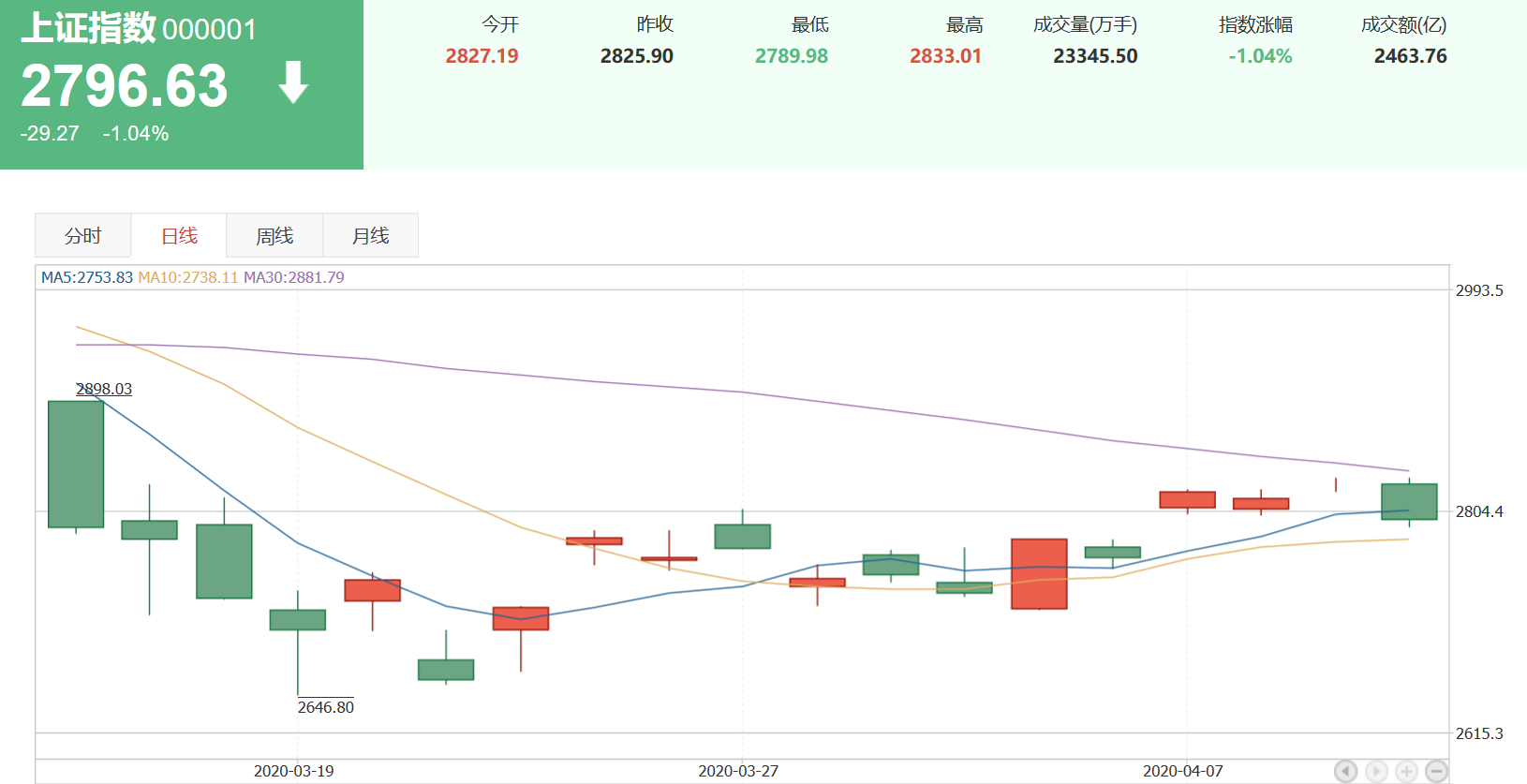Click the large red candlestick before 2020-04-07
The width and height of the screenshot is (1527, 784).
(x=1039, y=573)
